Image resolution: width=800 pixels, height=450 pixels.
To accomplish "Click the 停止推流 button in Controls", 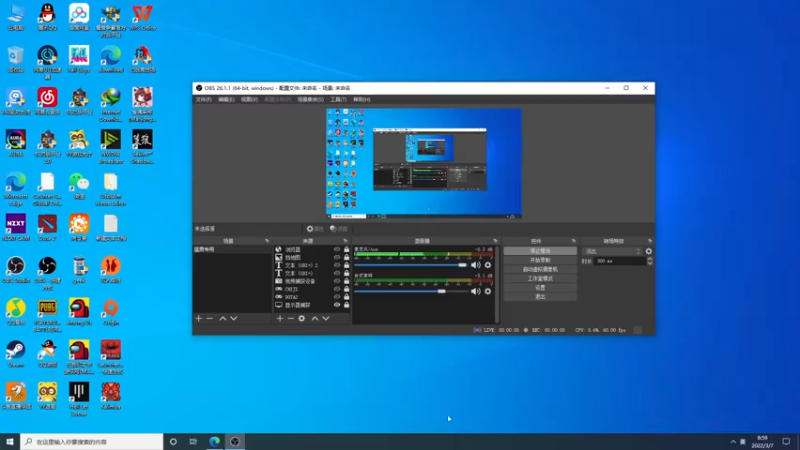I will pyautogui.click(x=540, y=251).
